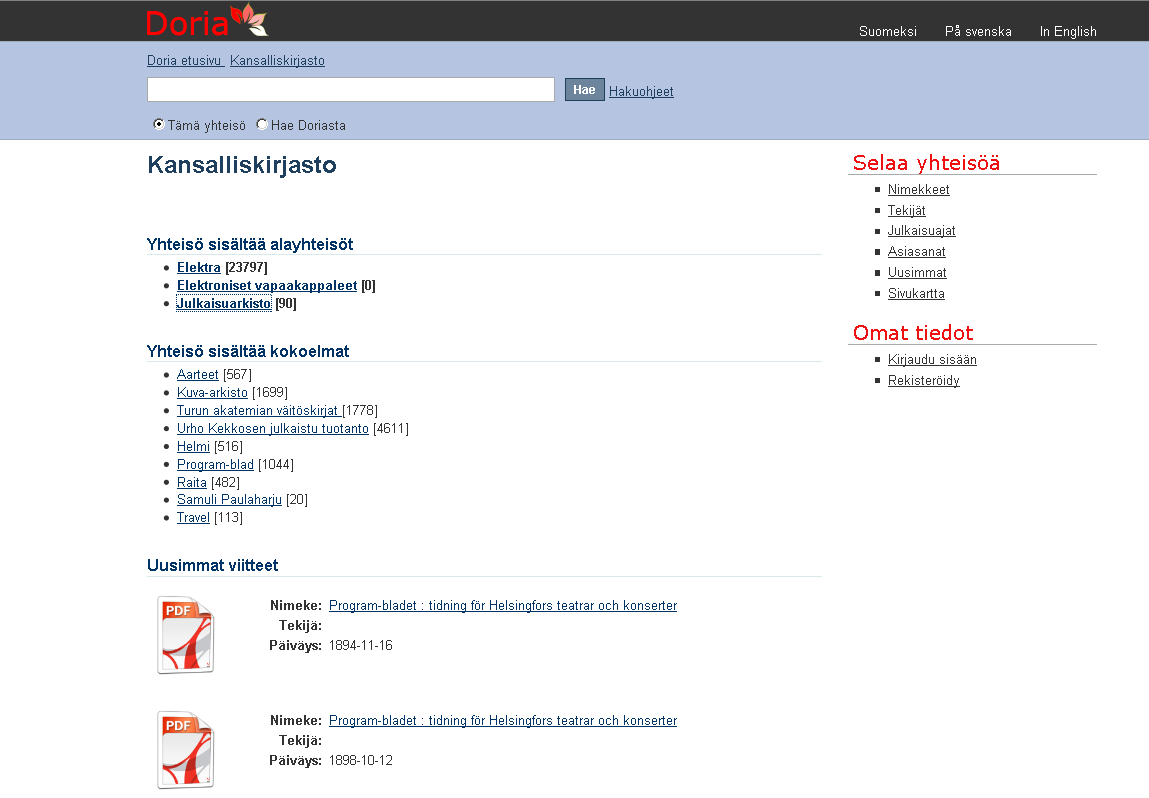Click the Omat tiedot heading
Image resolution: width=1149 pixels, height=798 pixels.
(x=913, y=333)
